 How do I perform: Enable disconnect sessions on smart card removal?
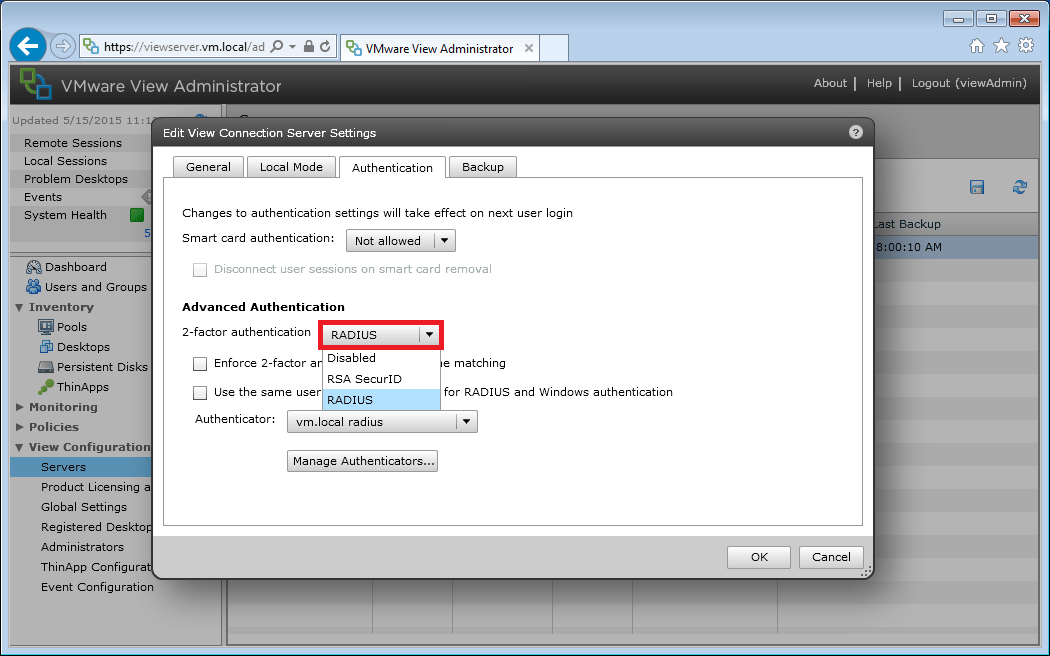tap(200, 270)
